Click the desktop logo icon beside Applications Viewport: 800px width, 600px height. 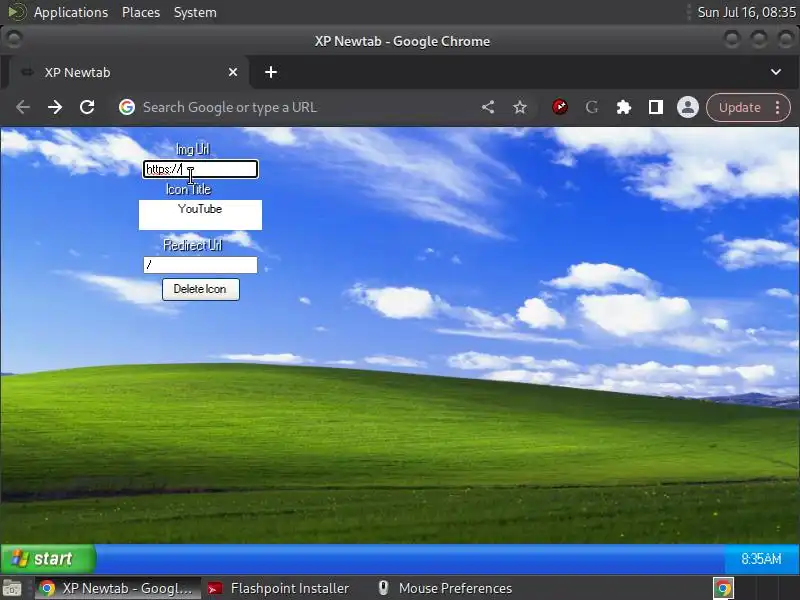click(x=17, y=12)
